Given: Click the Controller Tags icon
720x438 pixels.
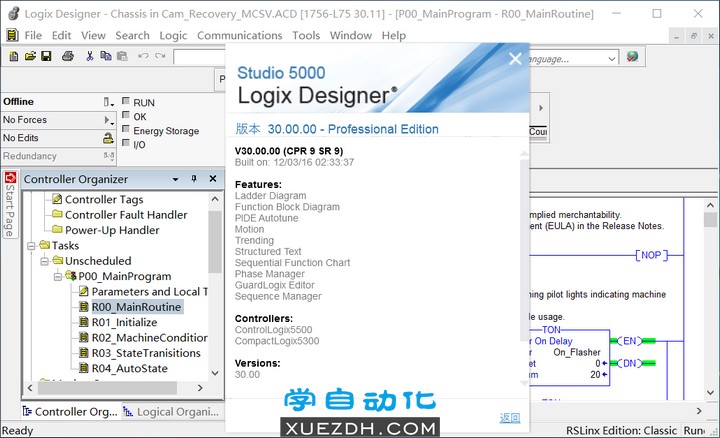Looking at the screenshot, I should [57, 199].
